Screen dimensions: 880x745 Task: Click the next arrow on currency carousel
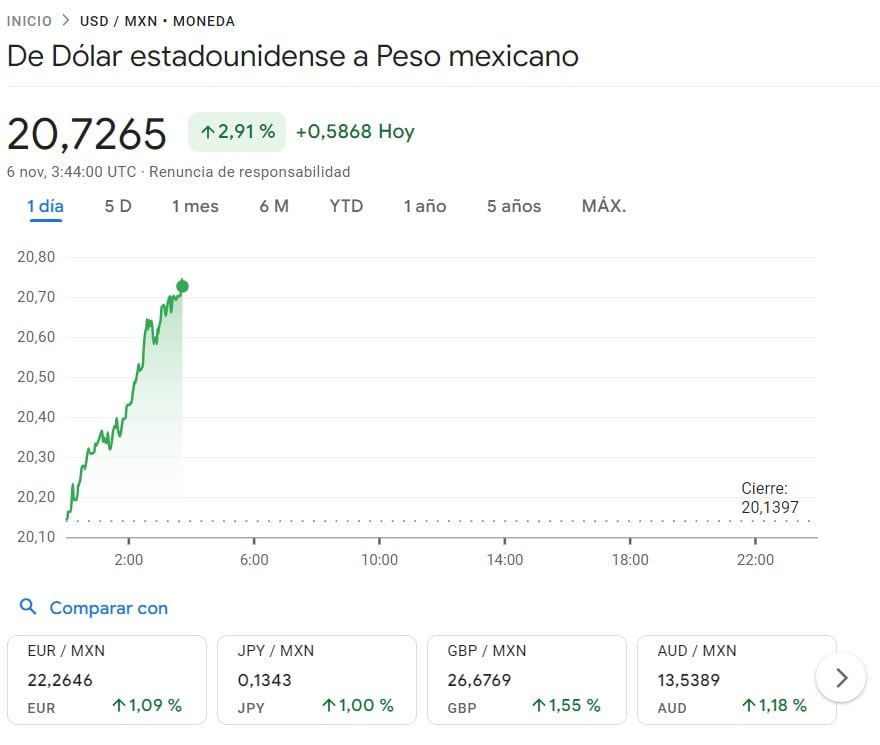click(x=841, y=679)
